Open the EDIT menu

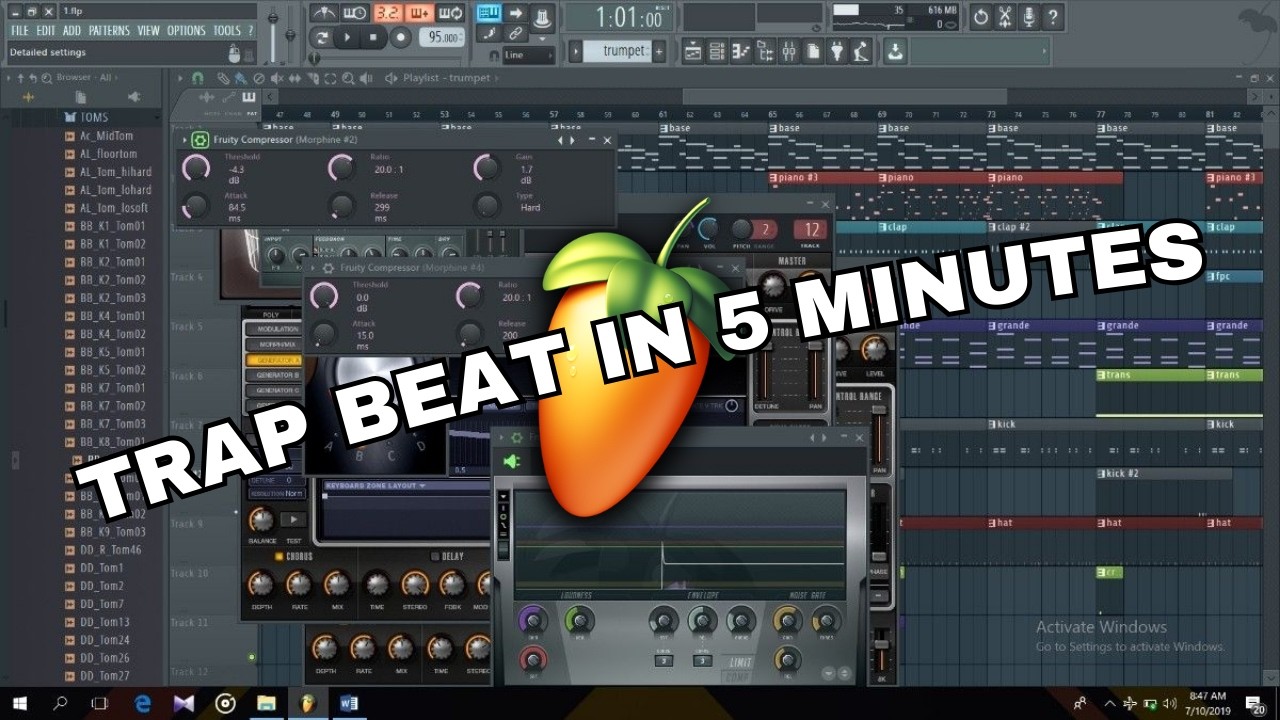(46, 31)
